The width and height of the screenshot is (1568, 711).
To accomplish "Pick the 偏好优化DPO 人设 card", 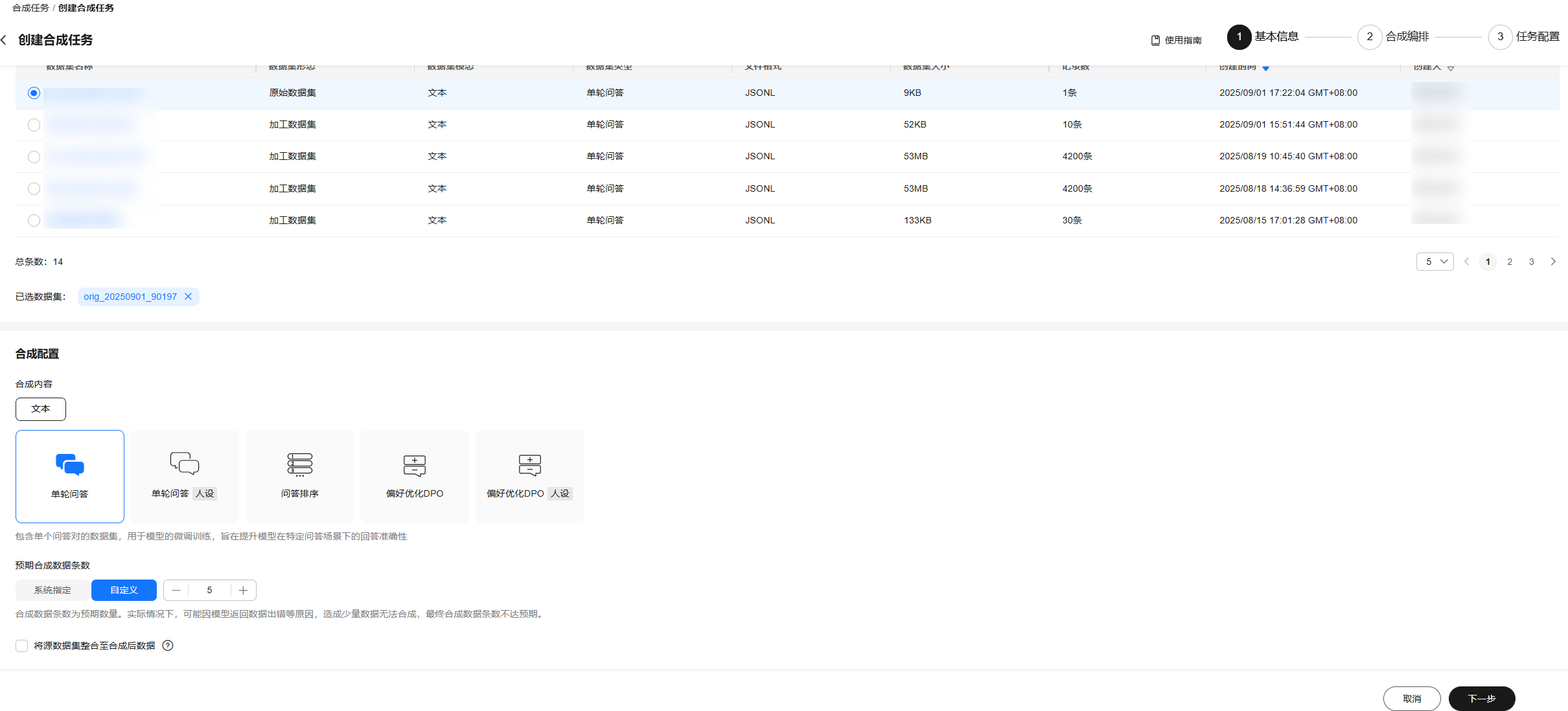I will click(529, 476).
